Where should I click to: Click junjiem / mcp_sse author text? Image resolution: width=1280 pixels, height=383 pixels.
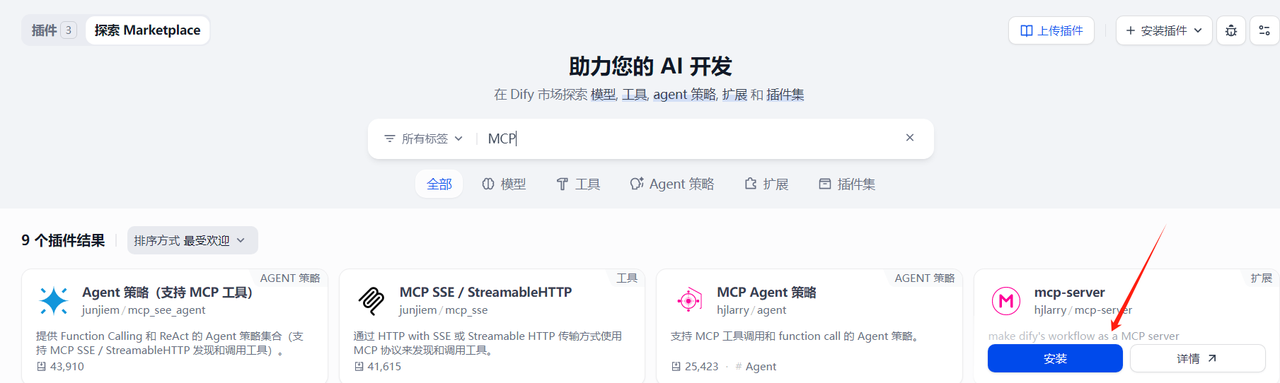click(443, 310)
